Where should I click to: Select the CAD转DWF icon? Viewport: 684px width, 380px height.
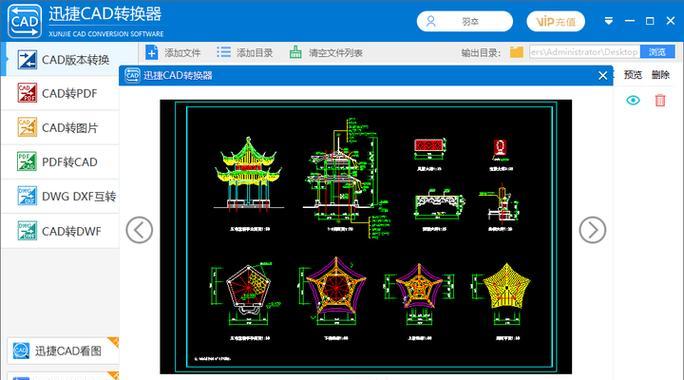coord(27,230)
